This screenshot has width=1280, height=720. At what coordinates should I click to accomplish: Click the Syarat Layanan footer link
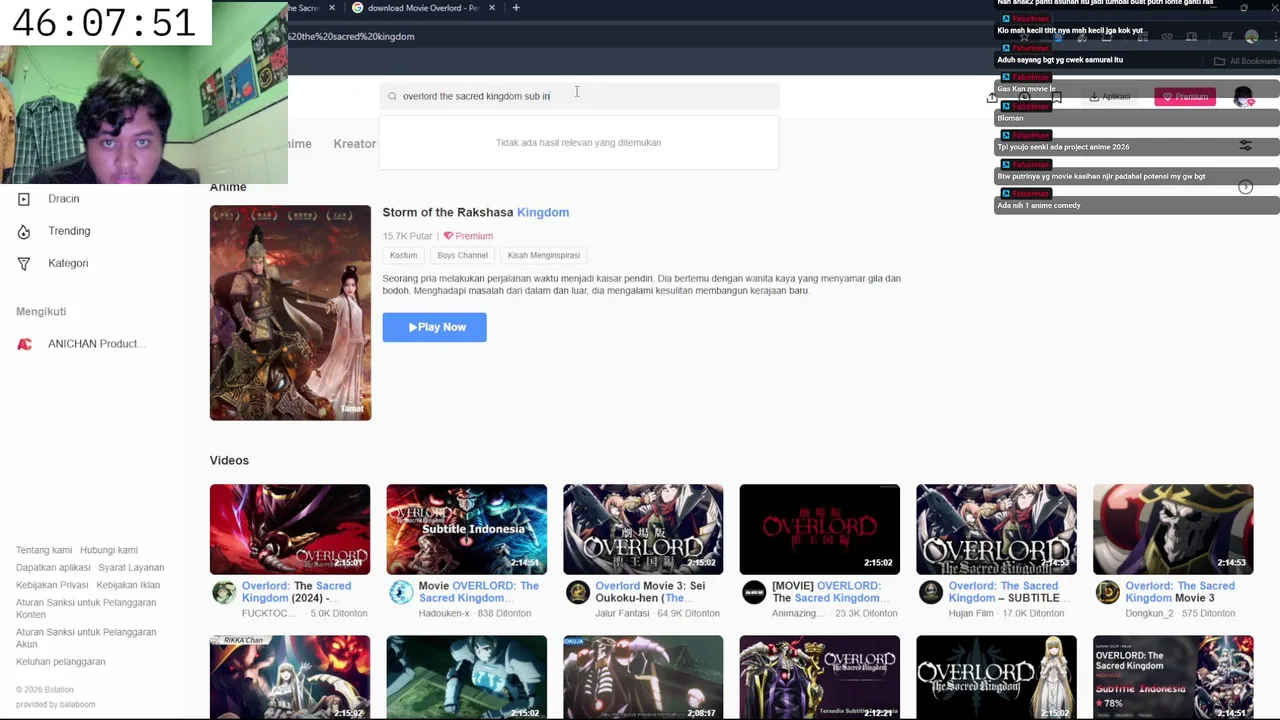[x=131, y=567]
